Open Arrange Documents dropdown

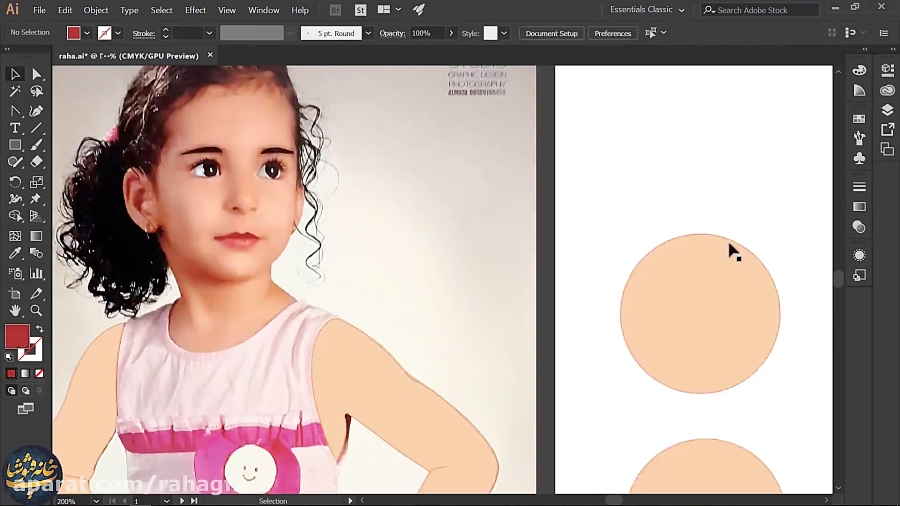pyautogui.click(x=389, y=10)
